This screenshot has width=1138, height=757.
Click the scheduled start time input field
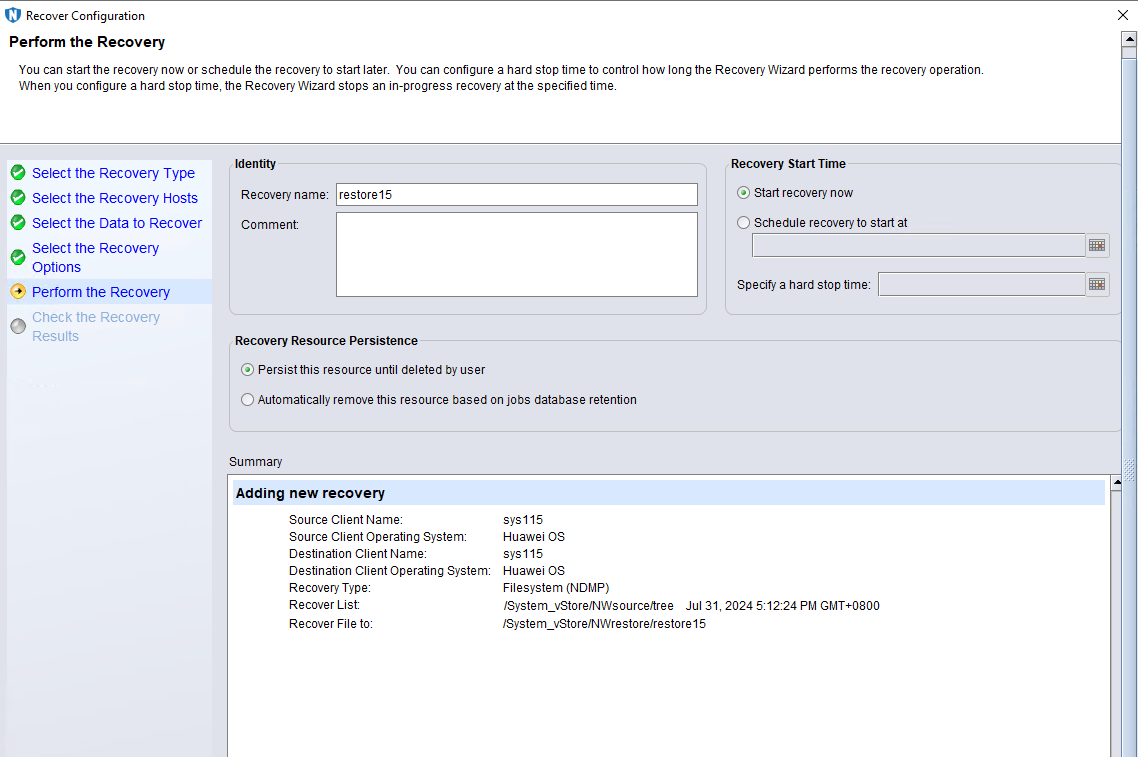click(x=919, y=245)
